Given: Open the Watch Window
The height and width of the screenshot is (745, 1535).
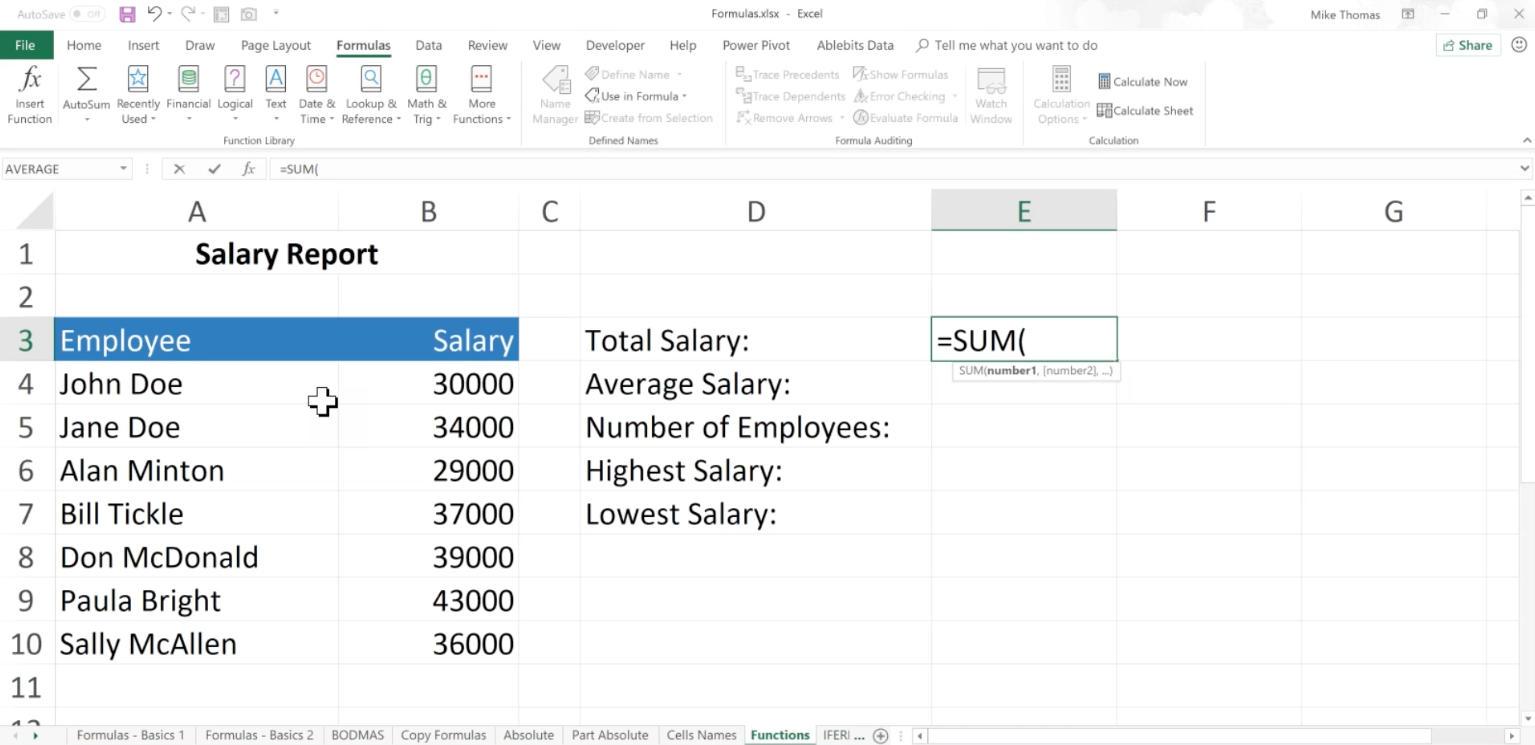Looking at the screenshot, I should point(991,93).
